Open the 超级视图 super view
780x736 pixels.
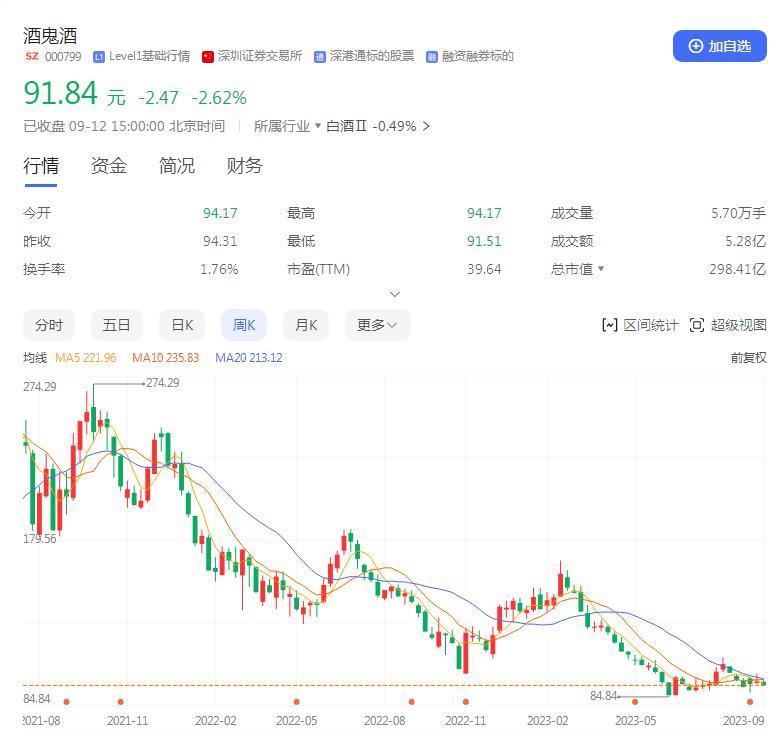click(728, 325)
